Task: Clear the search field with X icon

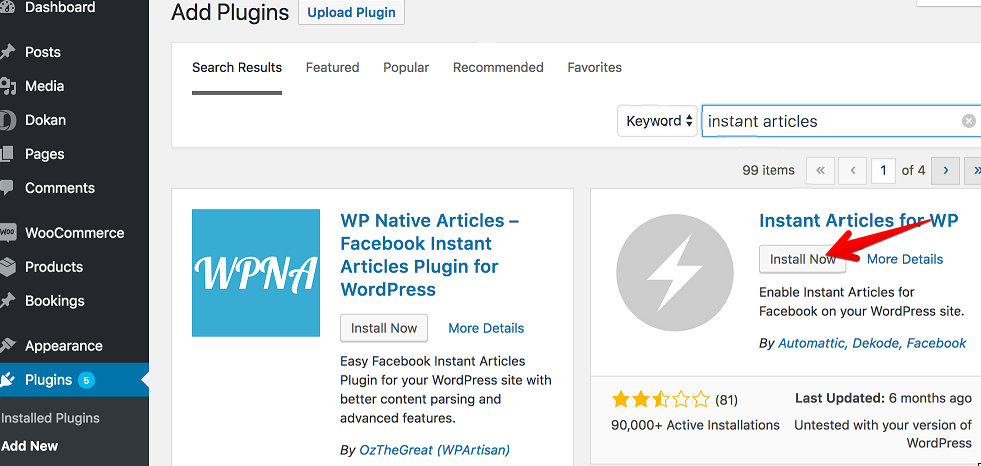Action: [x=968, y=121]
